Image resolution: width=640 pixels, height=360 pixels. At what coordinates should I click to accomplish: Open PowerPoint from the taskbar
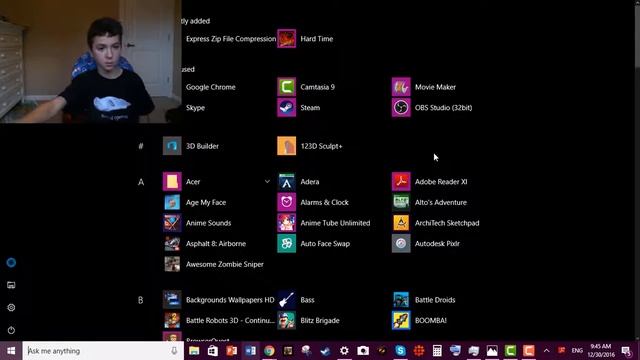[x=231, y=351]
